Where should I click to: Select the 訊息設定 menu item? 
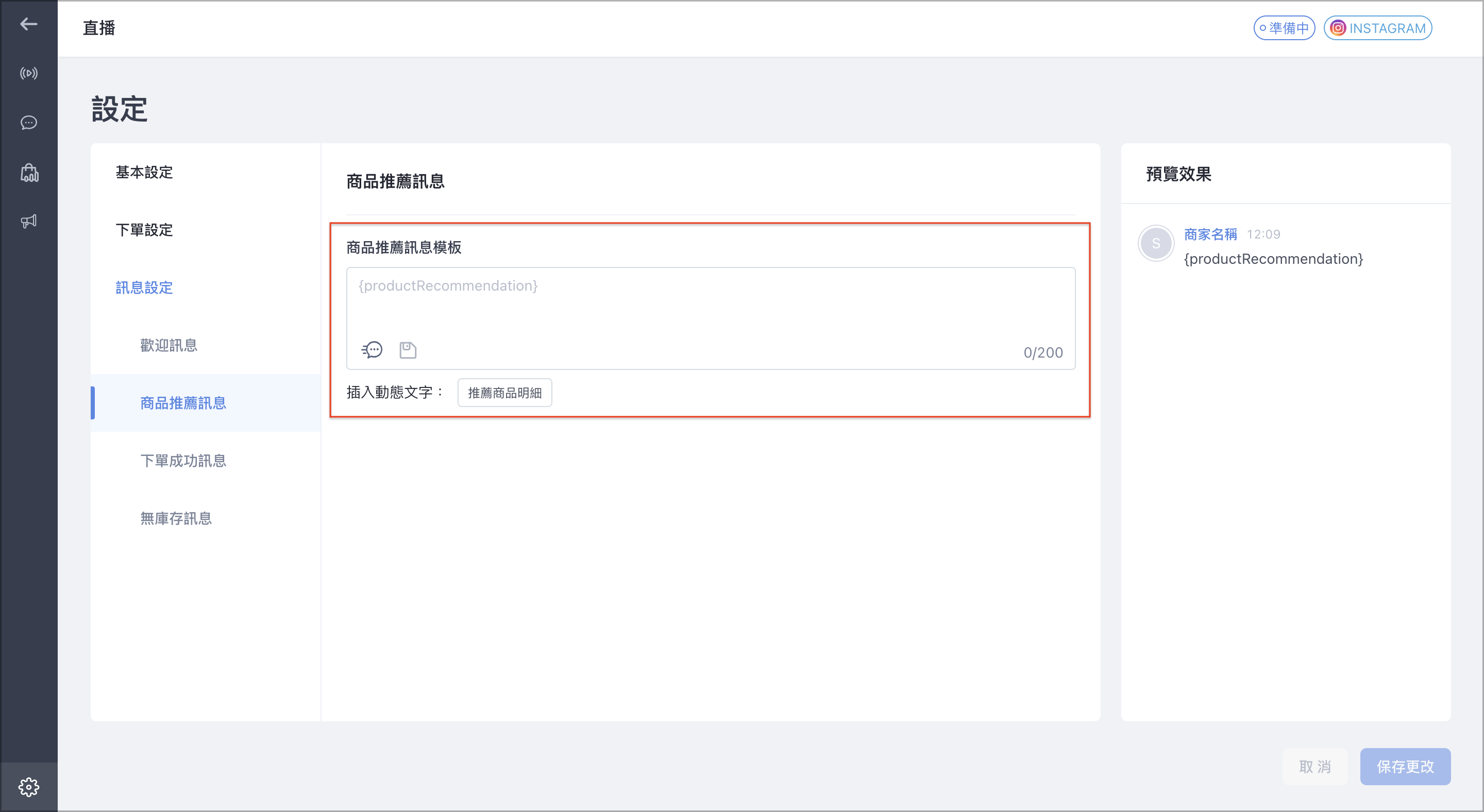tap(144, 287)
